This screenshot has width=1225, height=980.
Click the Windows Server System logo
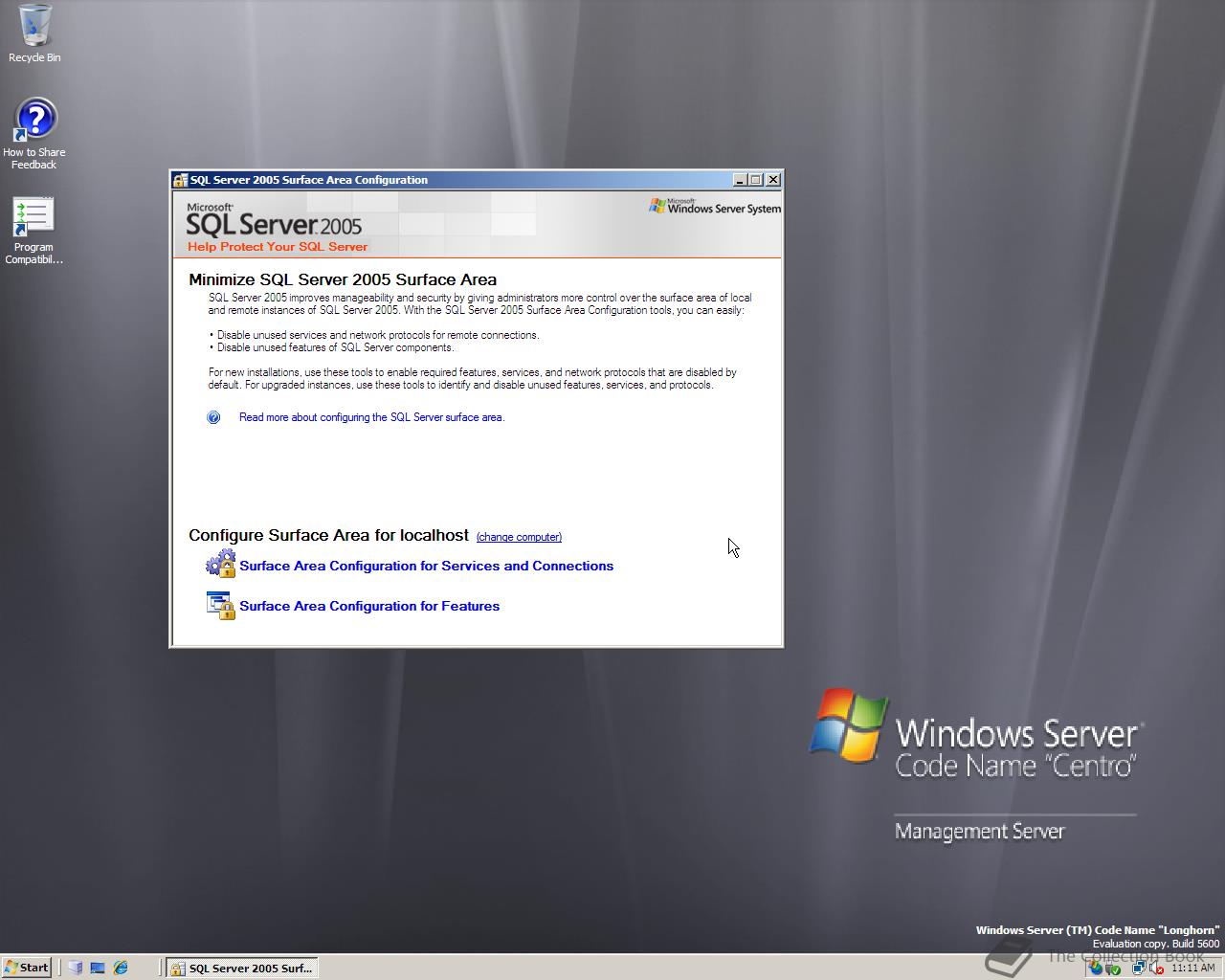click(x=714, y=206)
